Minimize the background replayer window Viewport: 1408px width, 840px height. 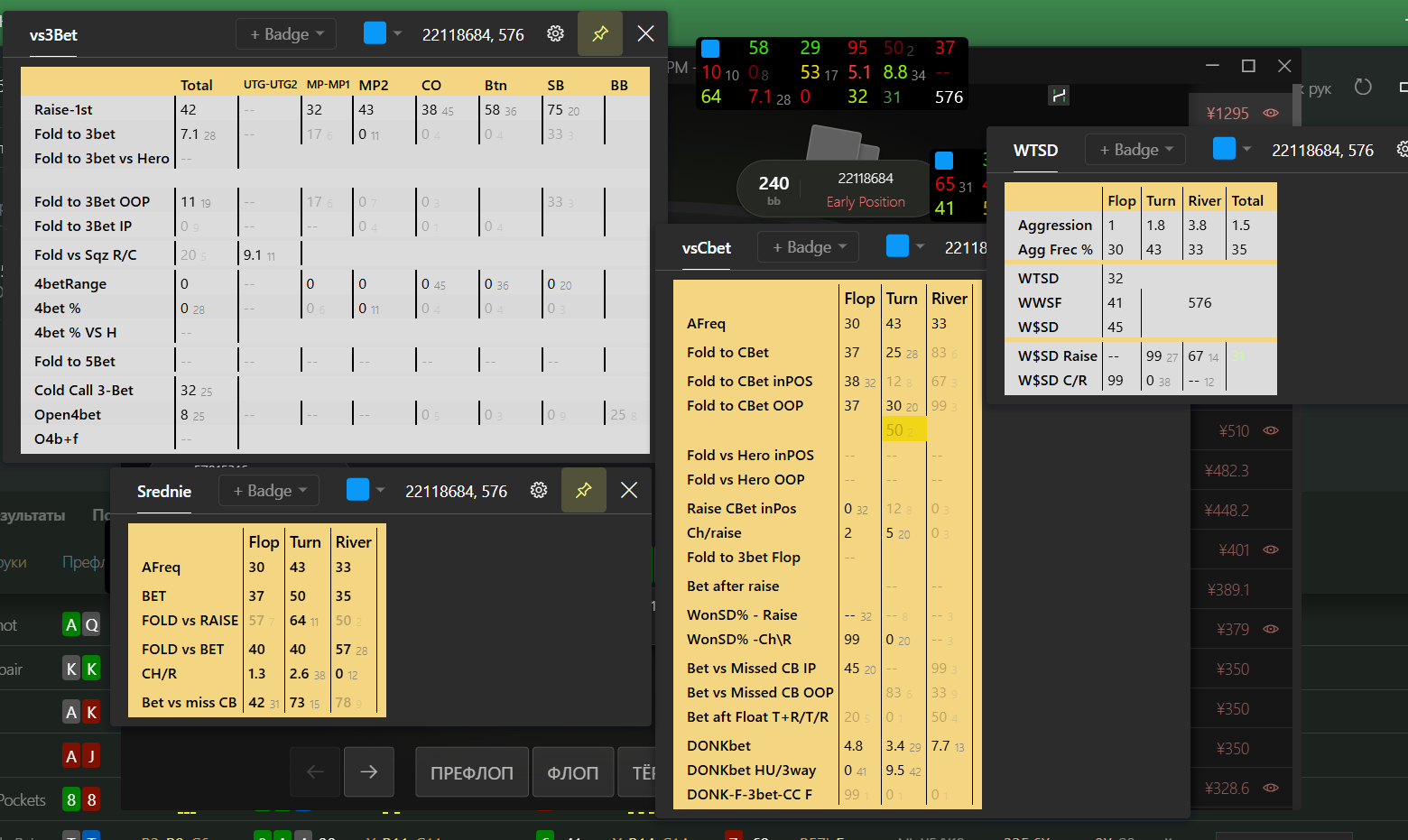tap(1212, 65)
